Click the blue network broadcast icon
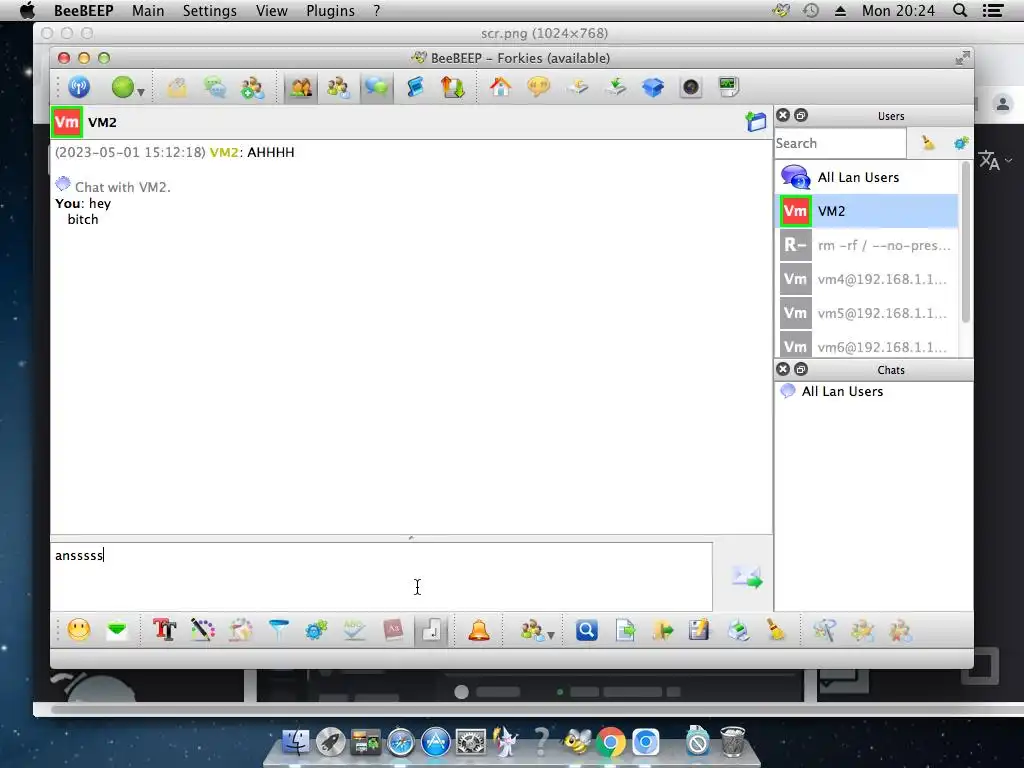The image size is (1024, 768). pos(79,87)
